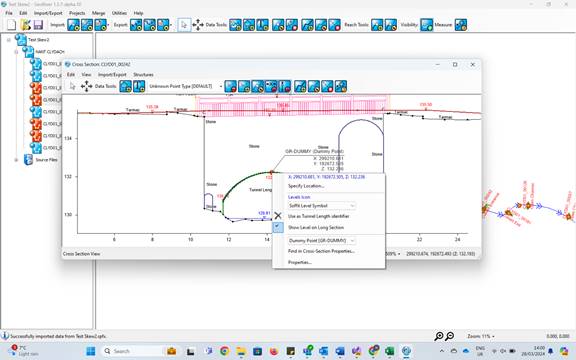Select the Source Files tree item
The height and width of the screenshot is (360, 576).
pos(46,160)
